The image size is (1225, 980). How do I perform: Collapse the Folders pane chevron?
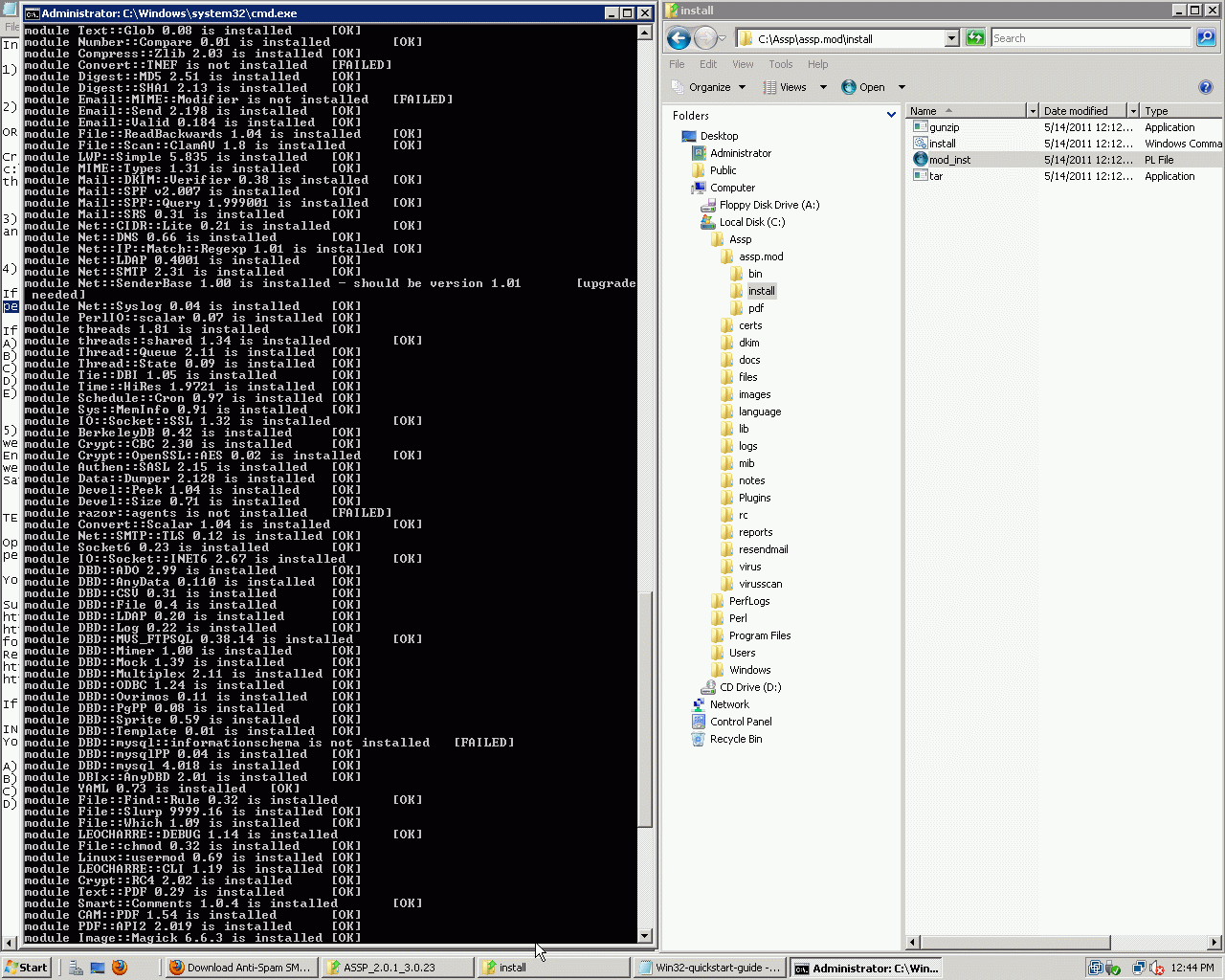(891, 115)
